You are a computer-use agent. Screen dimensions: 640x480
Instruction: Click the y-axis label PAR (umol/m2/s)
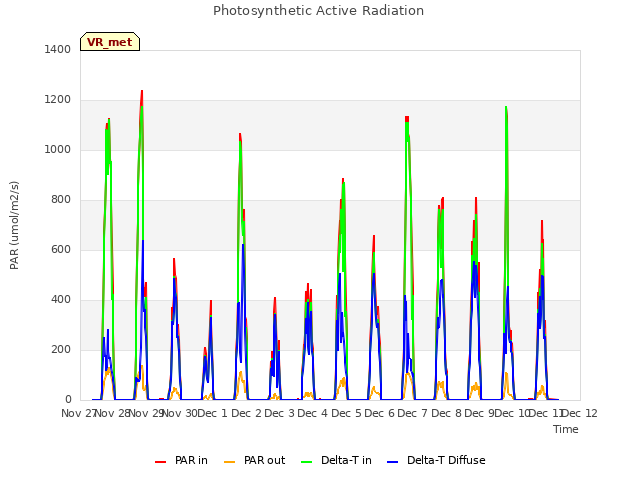point(14,225)
